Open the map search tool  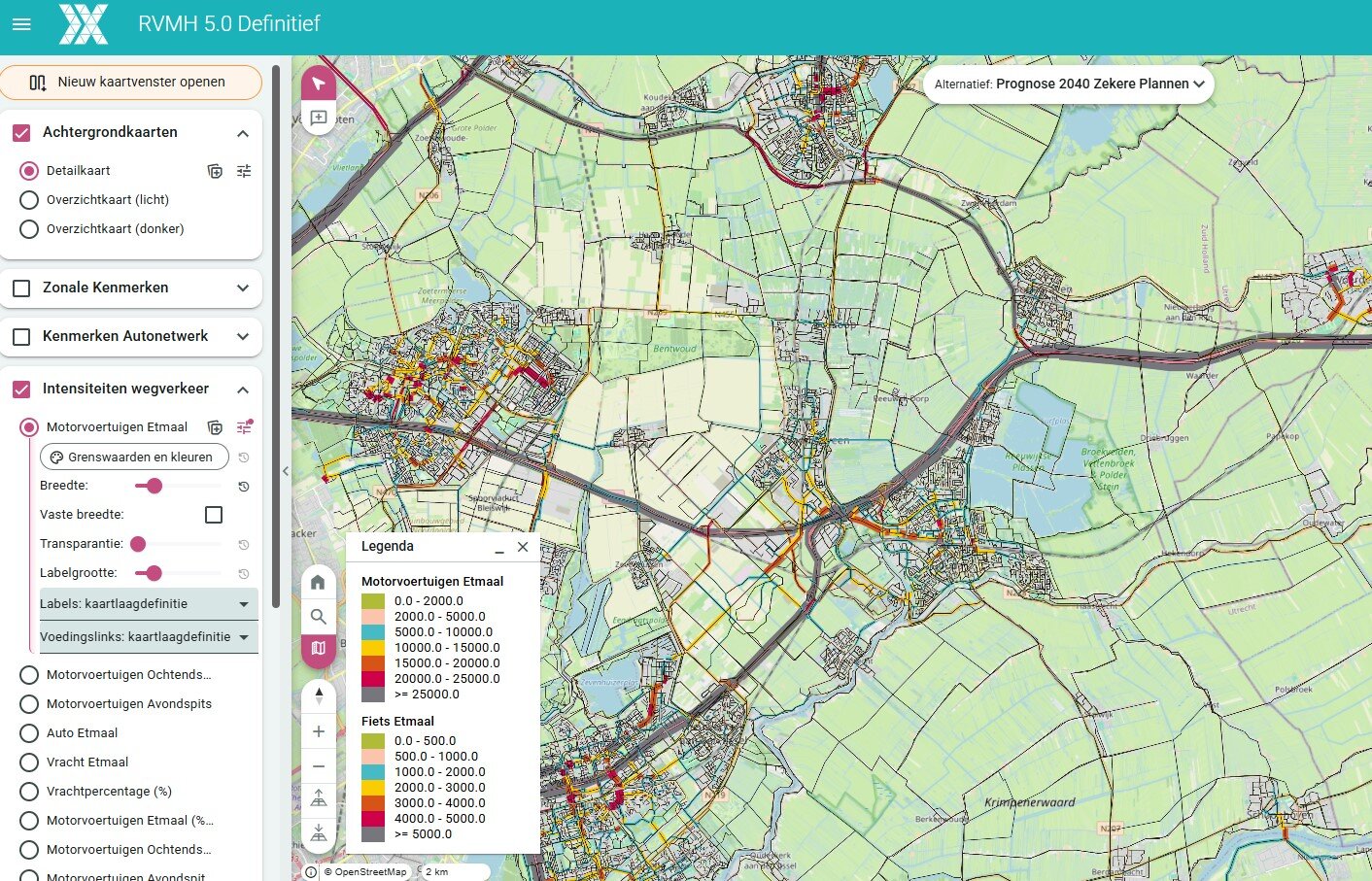coord(318,616)
